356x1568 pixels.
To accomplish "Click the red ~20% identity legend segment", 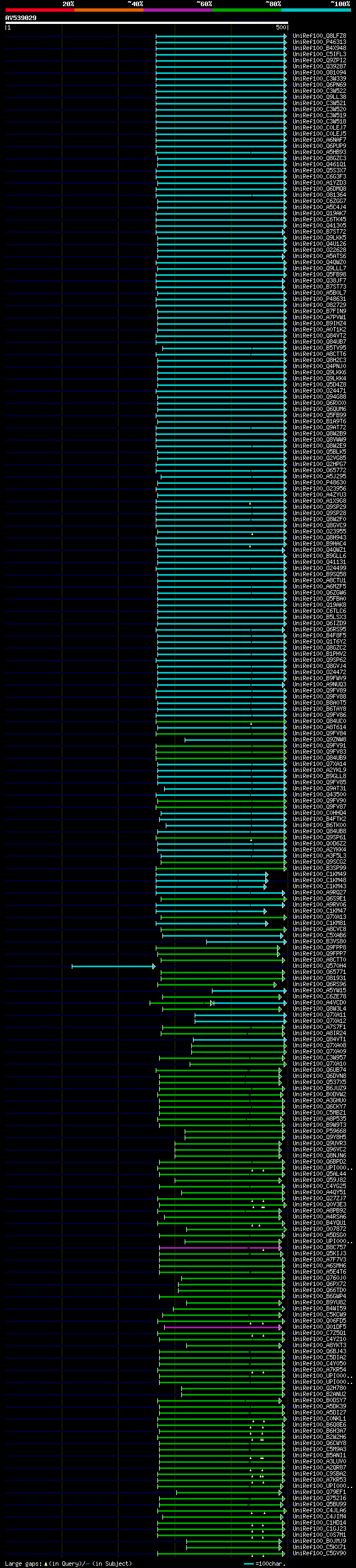I will pyautogui.click(x=39, y=10).
